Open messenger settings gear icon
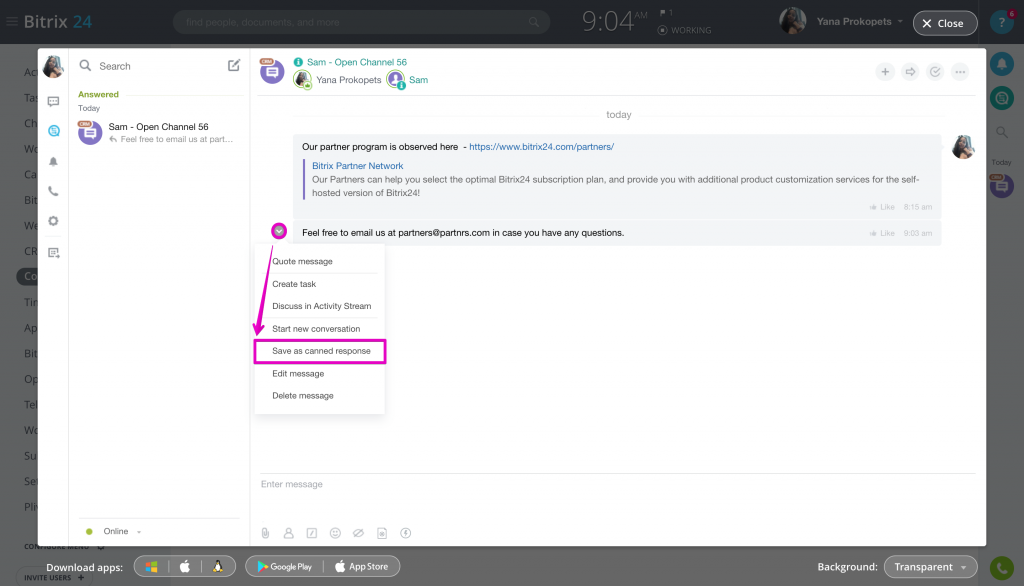 point(54,221)
